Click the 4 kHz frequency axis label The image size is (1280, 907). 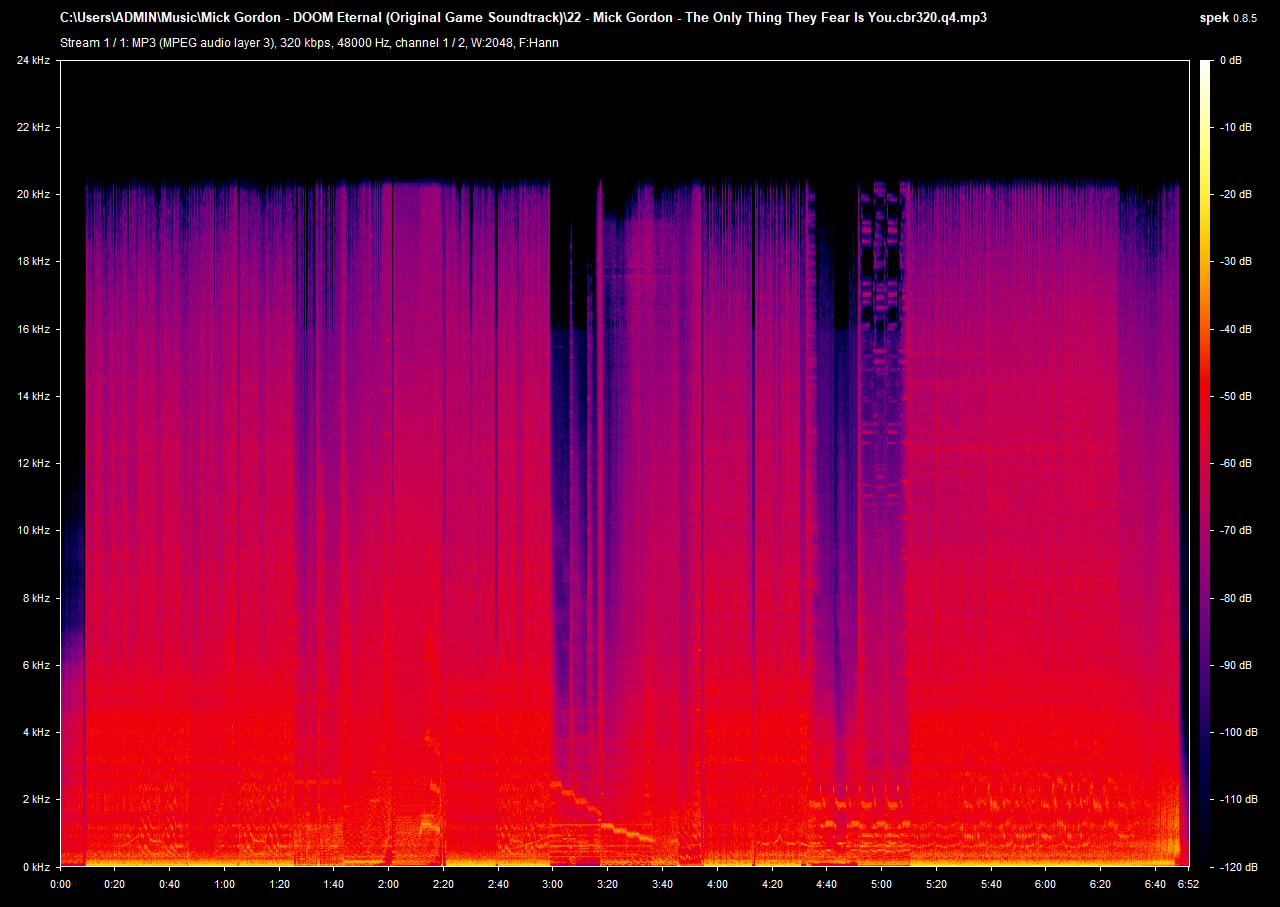(36, 732)
